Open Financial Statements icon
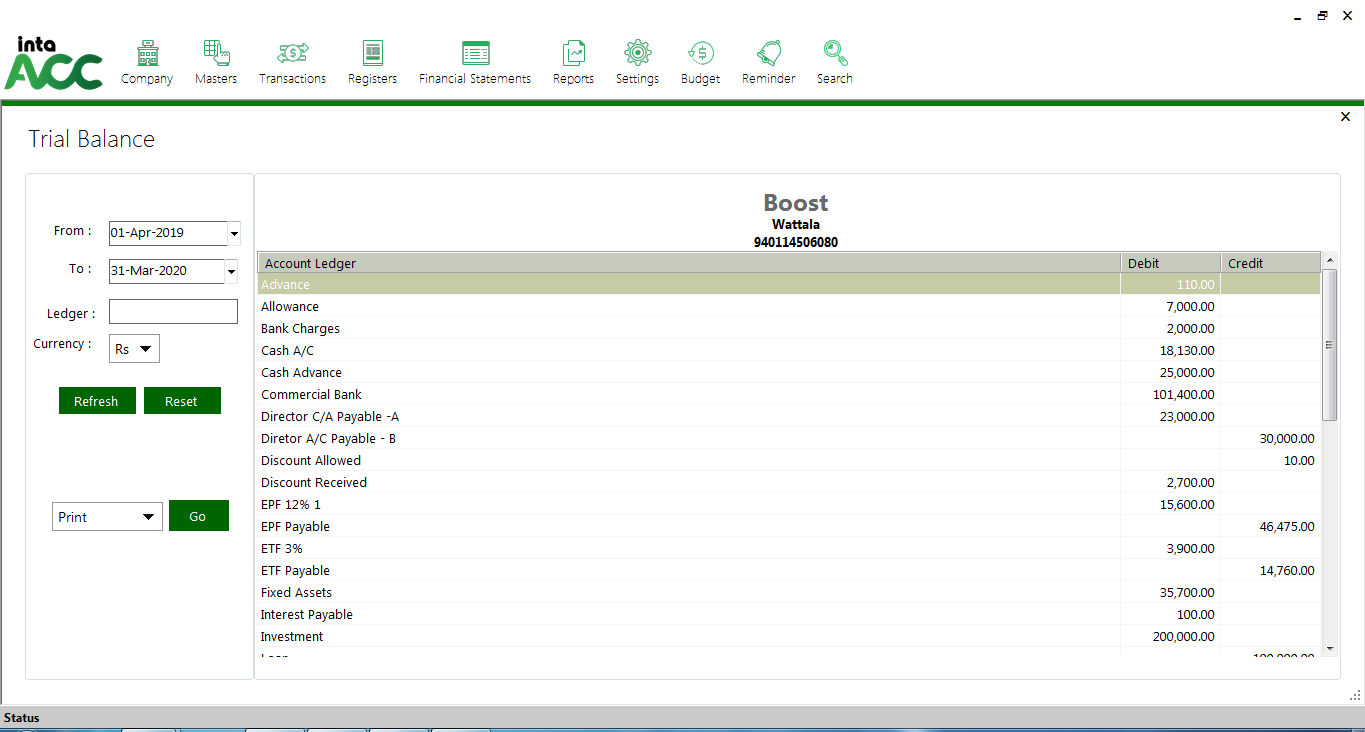Viewport: 1365px width, 732px height. pyautogui.click(x=475, y=54)
